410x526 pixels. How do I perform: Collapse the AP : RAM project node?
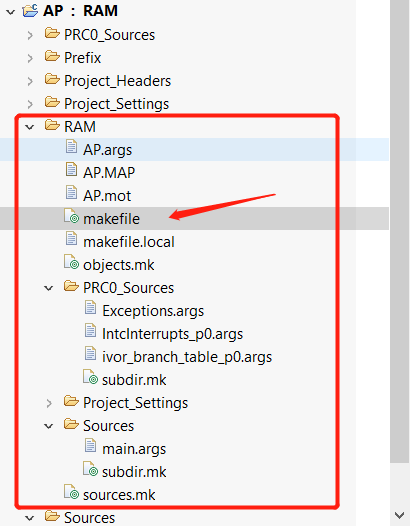tap(11, 12)
